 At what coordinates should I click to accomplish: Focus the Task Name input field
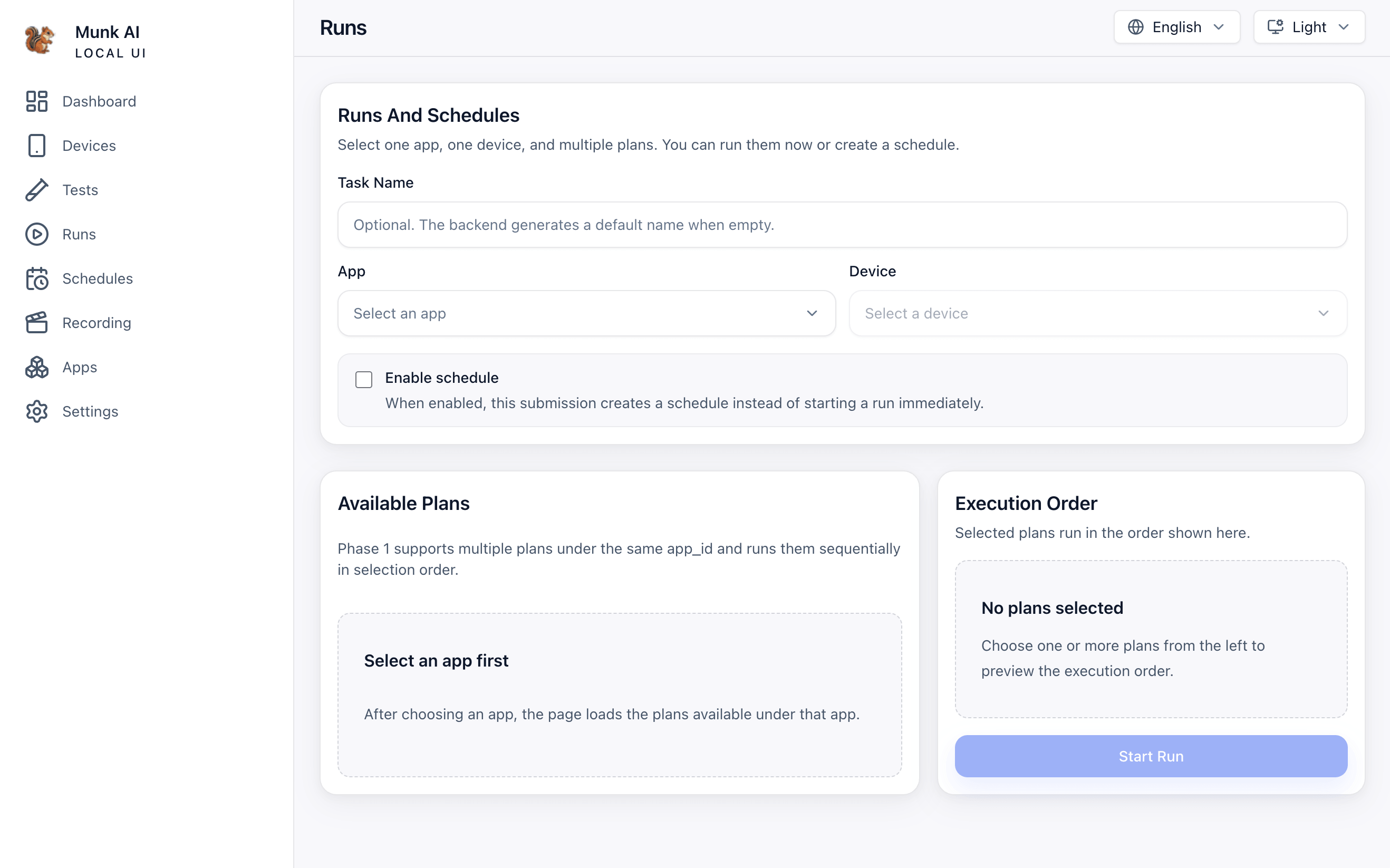(842, 225)
